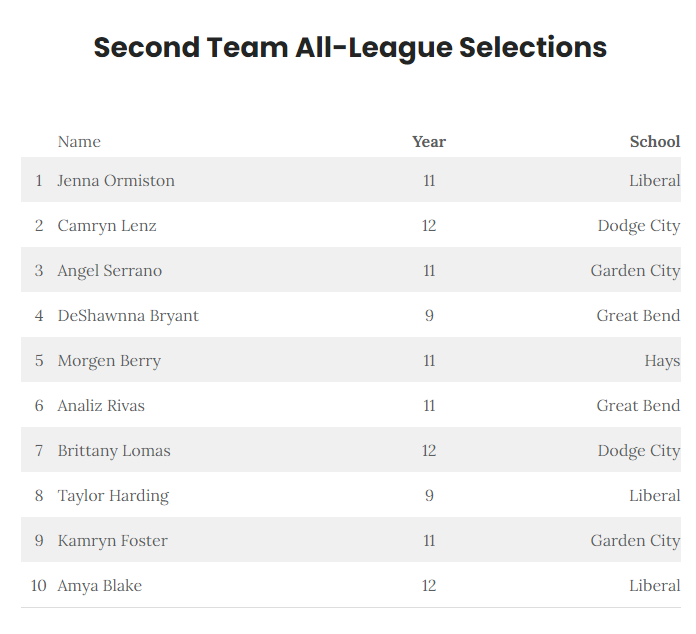Screen dimensions: 696x634
Task: Click year 9 for DeShawnna Bryant
Action: point(429,316)
